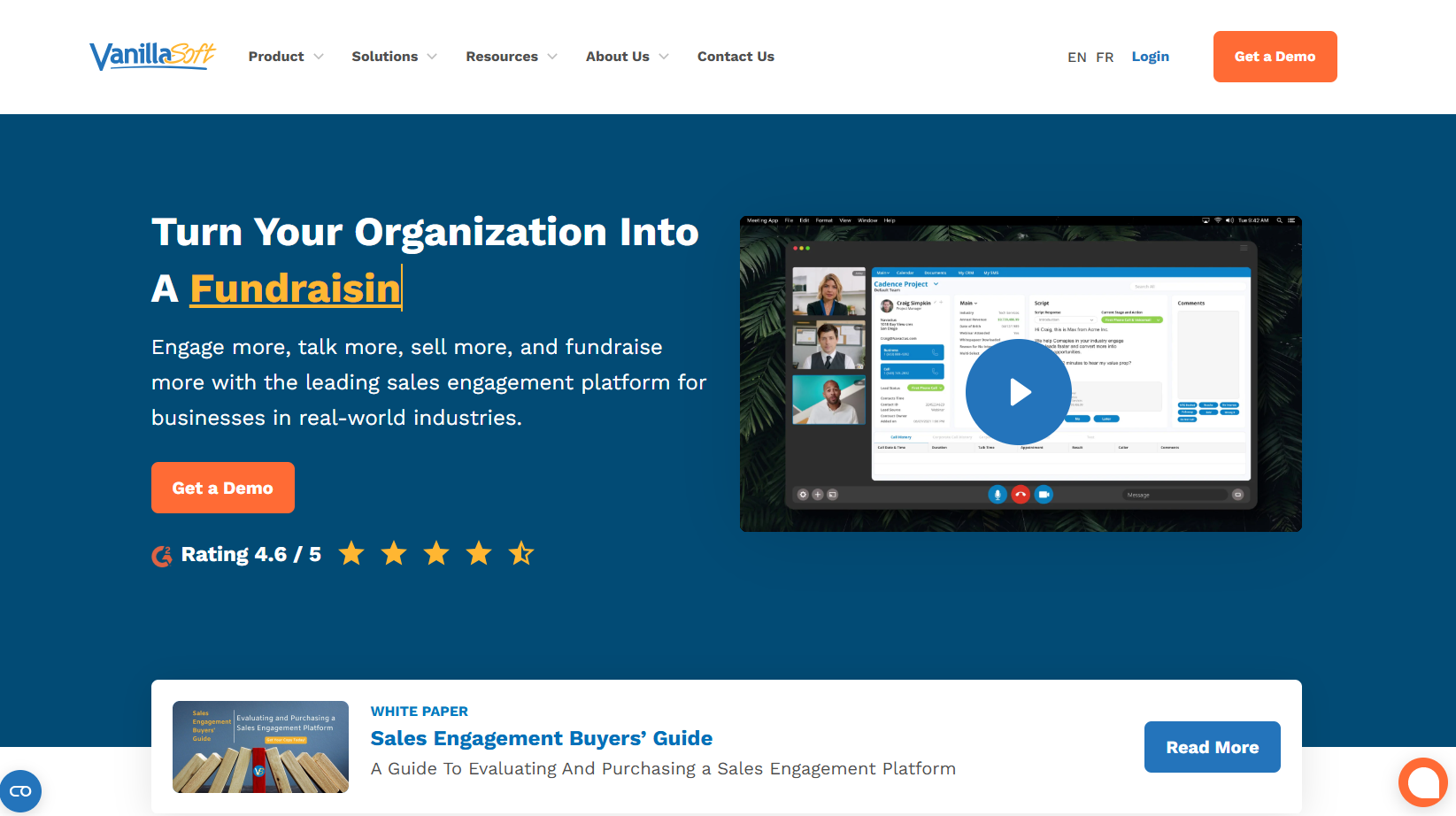The height and width of the screenshot is (816, 1456).
Task: Click the fourth rating star
Action: click(x=479, y=553)
